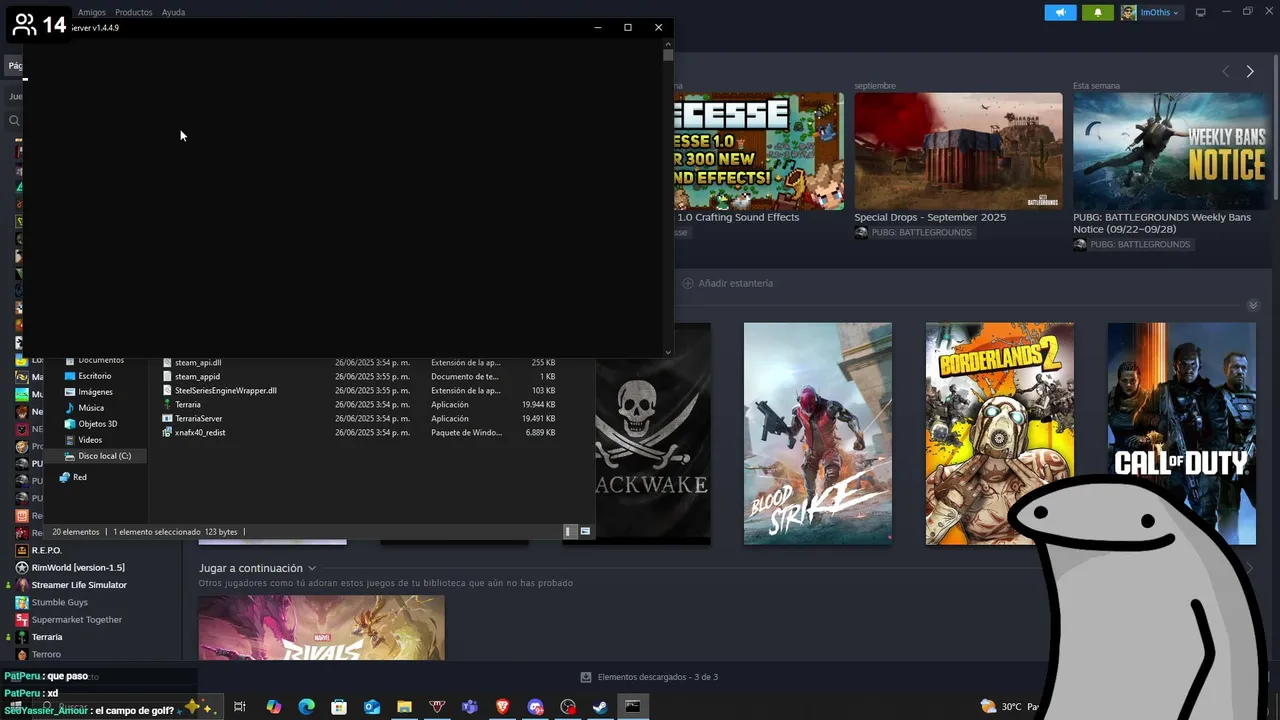1280x720 pixels.
Task: Open Steam from the taskbar
Action: click(600, 707)
